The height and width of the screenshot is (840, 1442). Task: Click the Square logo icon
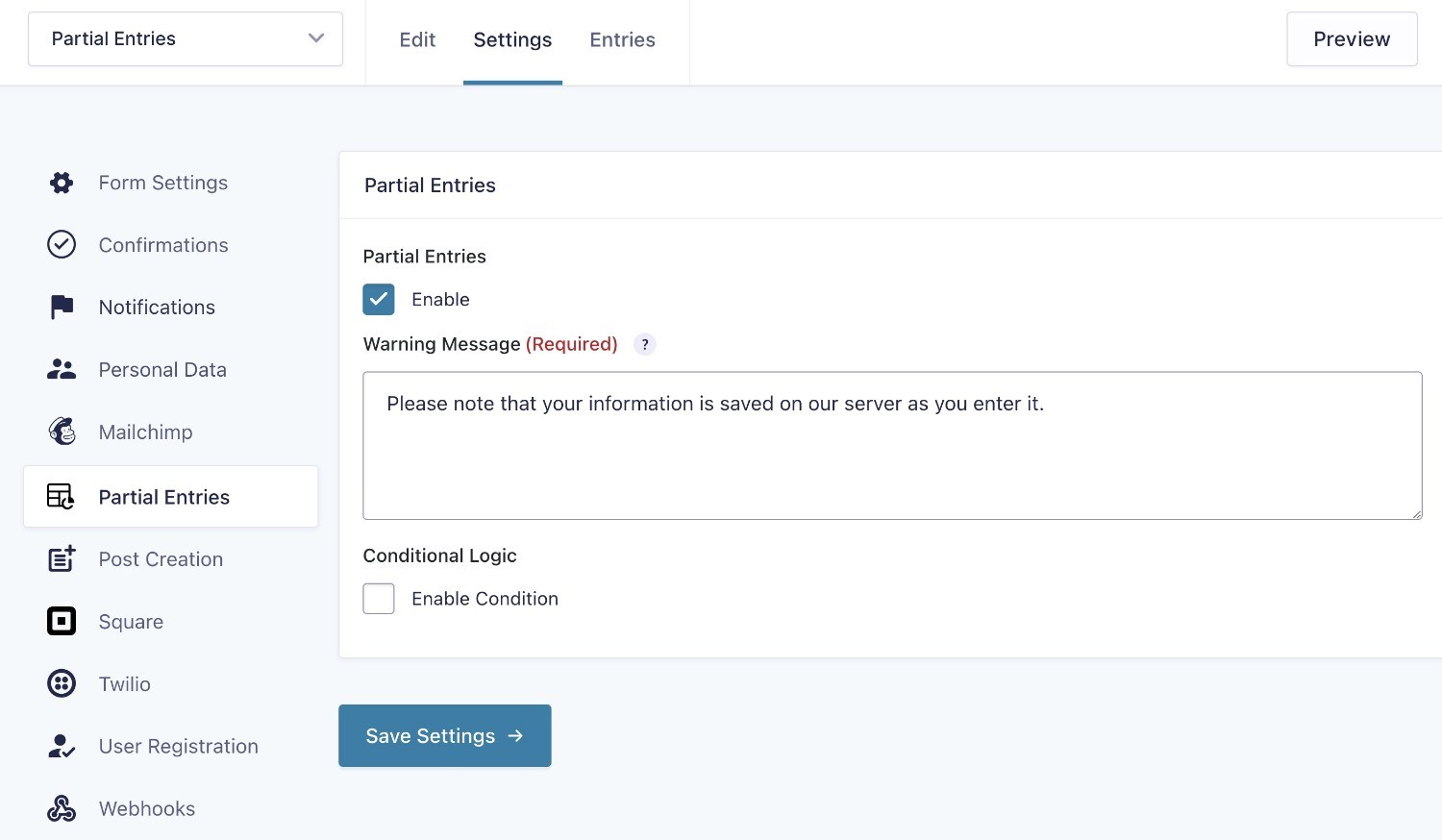click(x=62, y=621)
